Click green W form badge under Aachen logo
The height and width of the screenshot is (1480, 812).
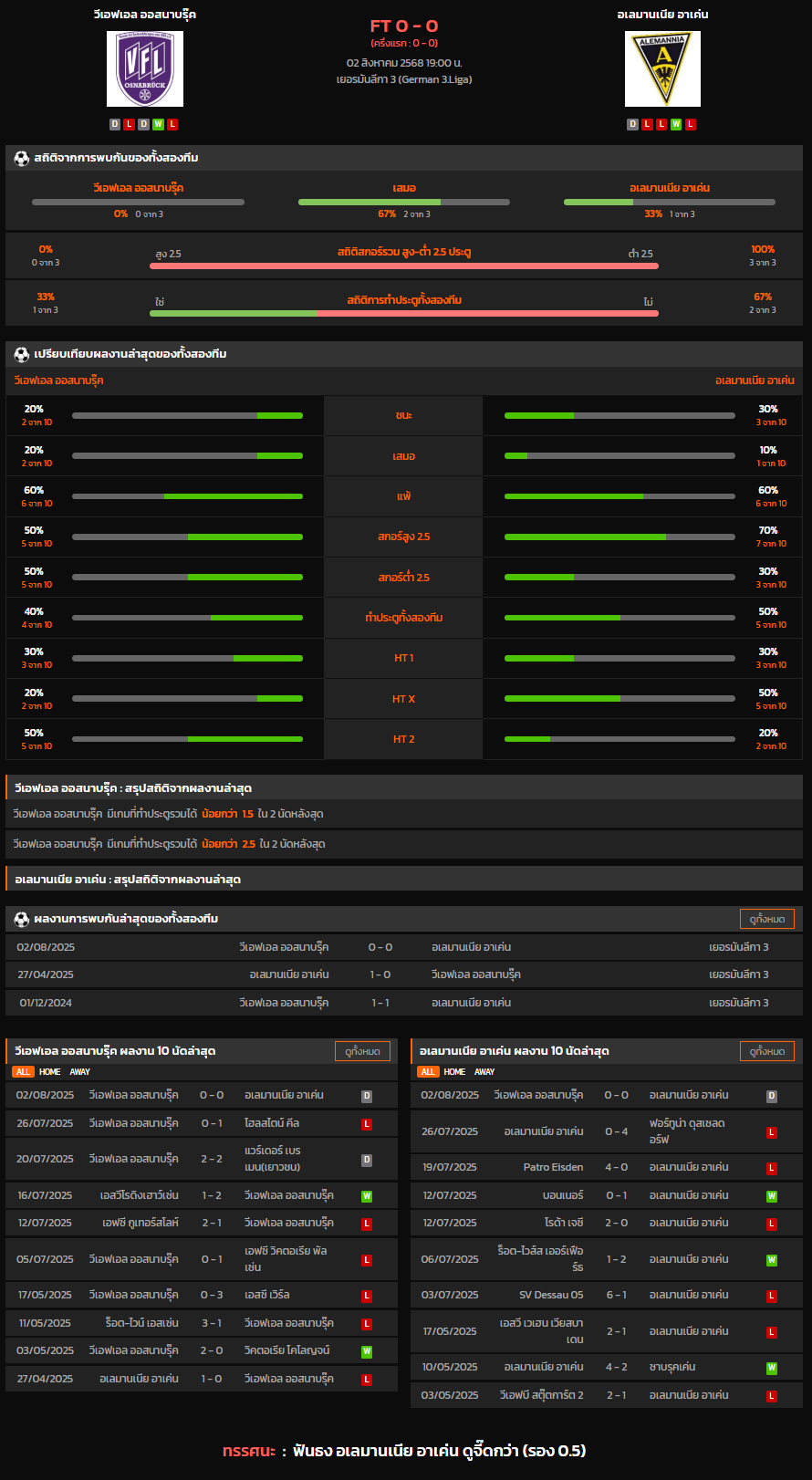click(x=676, y=124)
